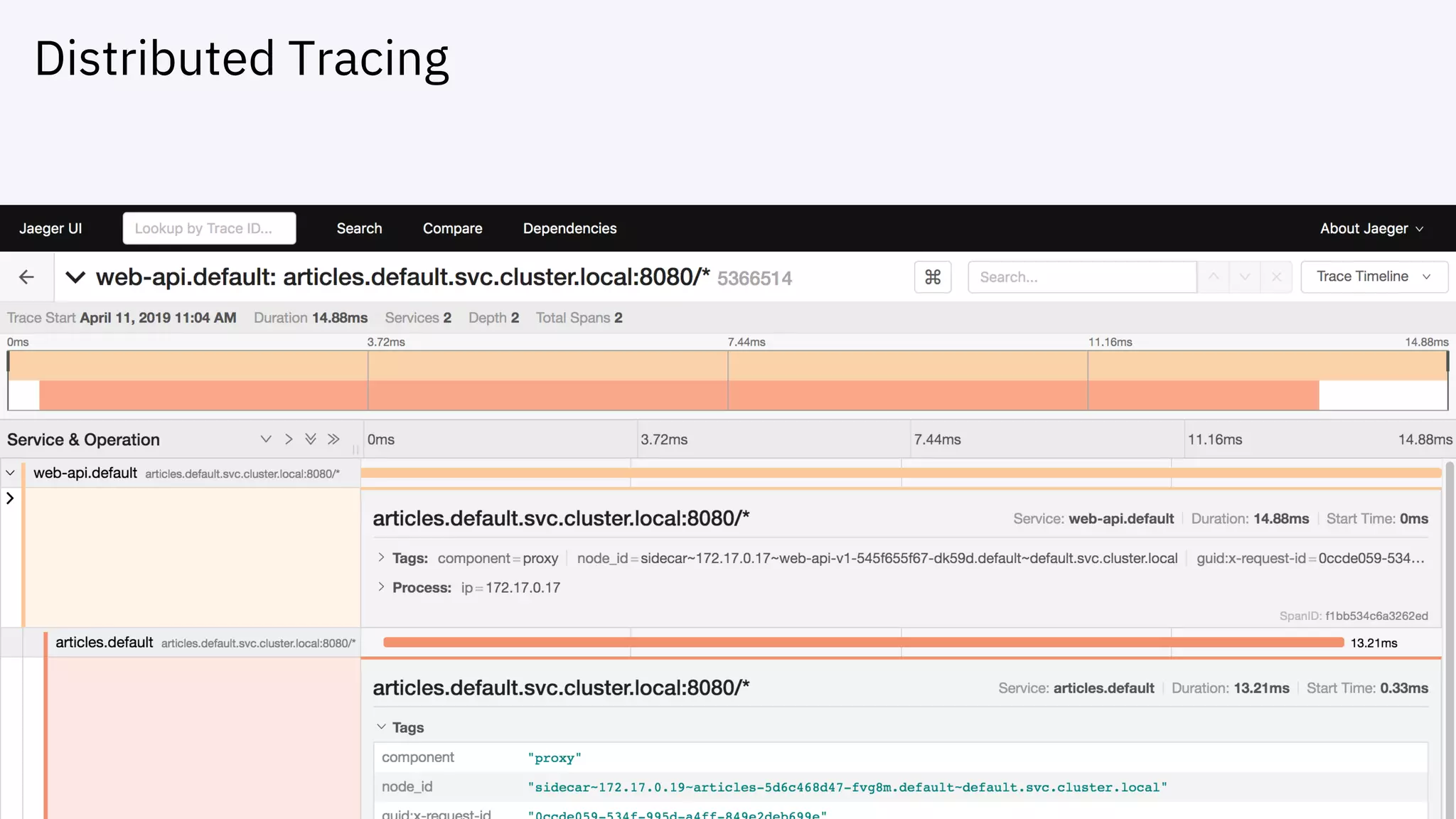The image size is (1456, 819).
Task: Go to the Search tab
Action: pyautogui.click(x=359, y=228)
